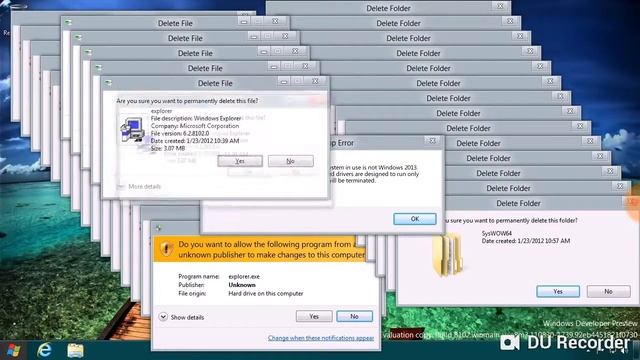The height and width of the screenshot is (360, 640).
Task: Expand More details in Delete File dialog
Action: (x=140, y=187)
